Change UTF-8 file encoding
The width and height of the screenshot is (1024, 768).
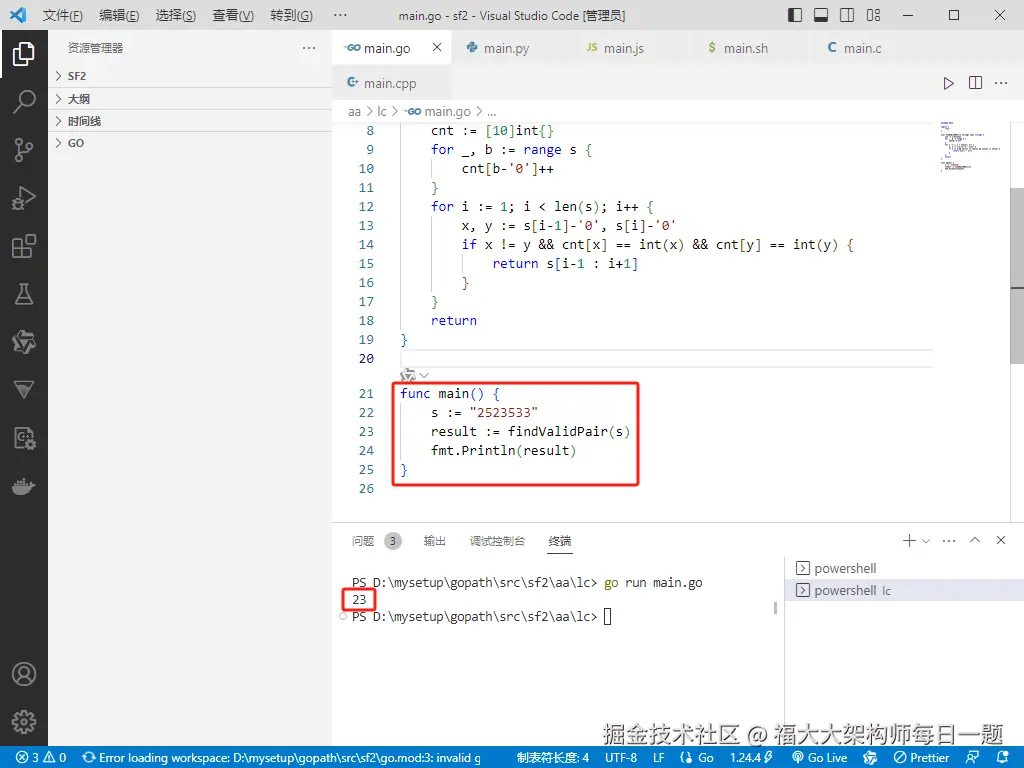[x=620, y=758]
